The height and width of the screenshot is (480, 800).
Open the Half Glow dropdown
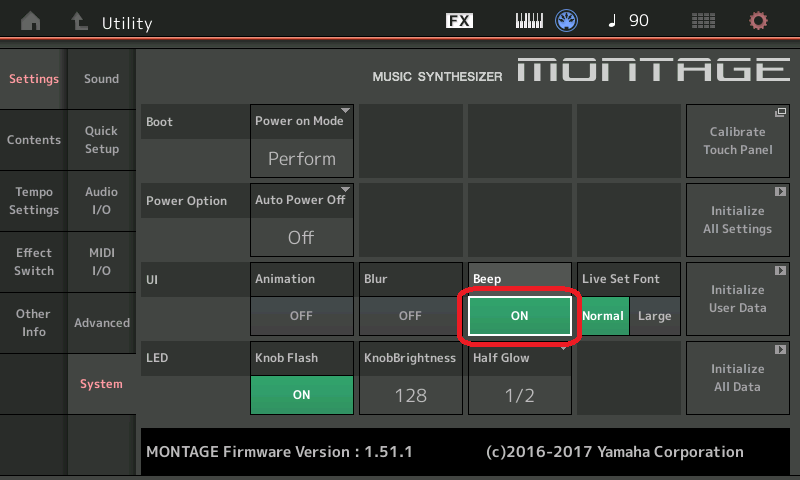[x=519, y=377]
